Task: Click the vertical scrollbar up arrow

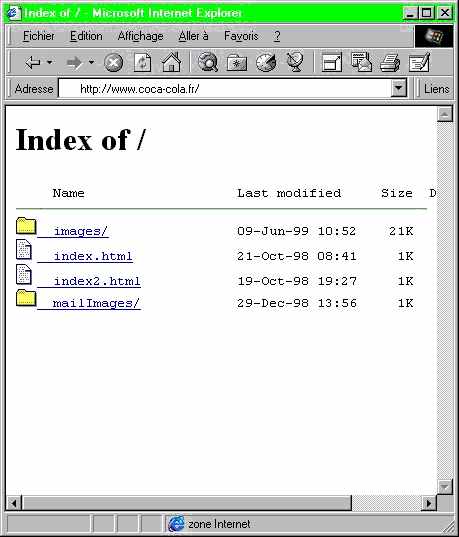Action: click(445, 114)
